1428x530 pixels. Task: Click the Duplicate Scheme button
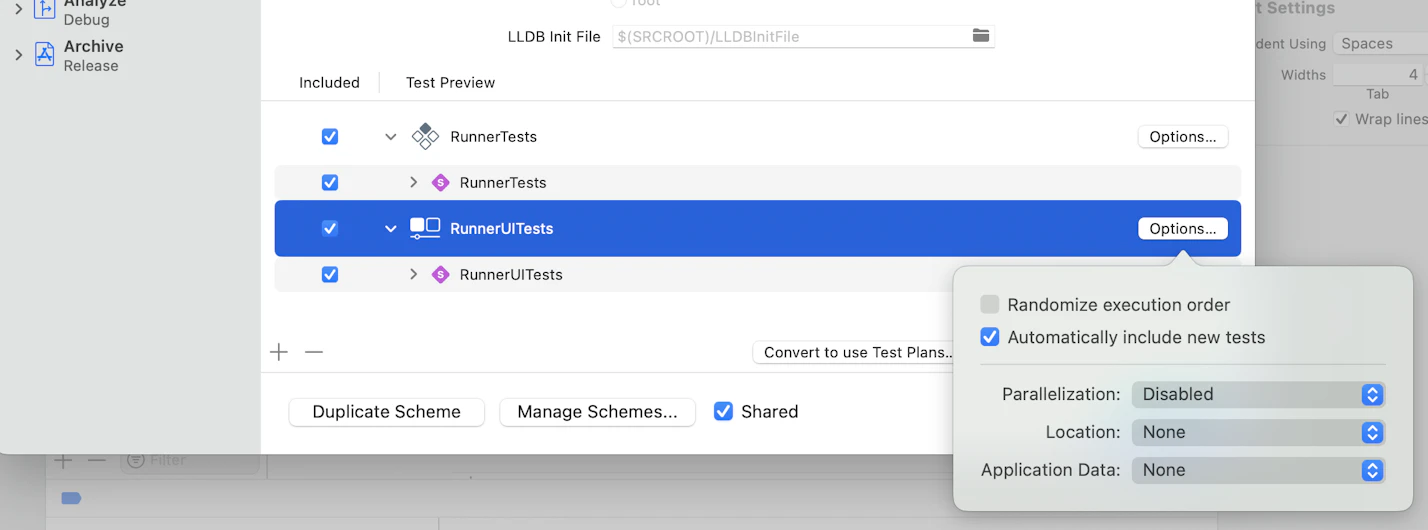(386, 412)
